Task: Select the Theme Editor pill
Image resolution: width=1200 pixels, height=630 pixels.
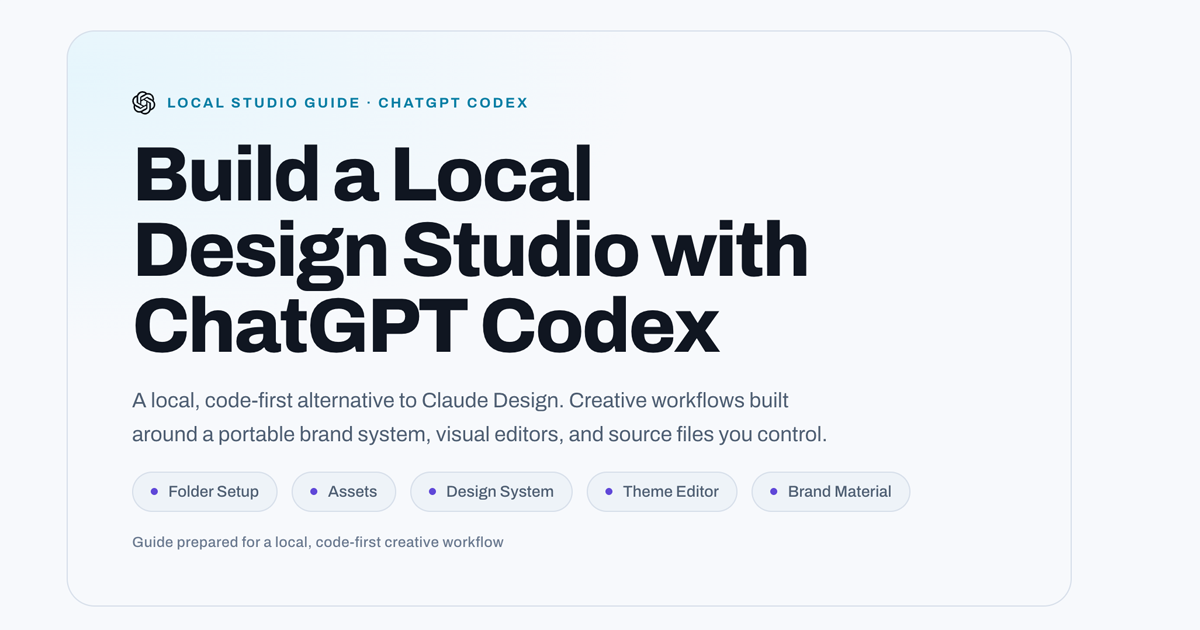Action: click(662, 492)
